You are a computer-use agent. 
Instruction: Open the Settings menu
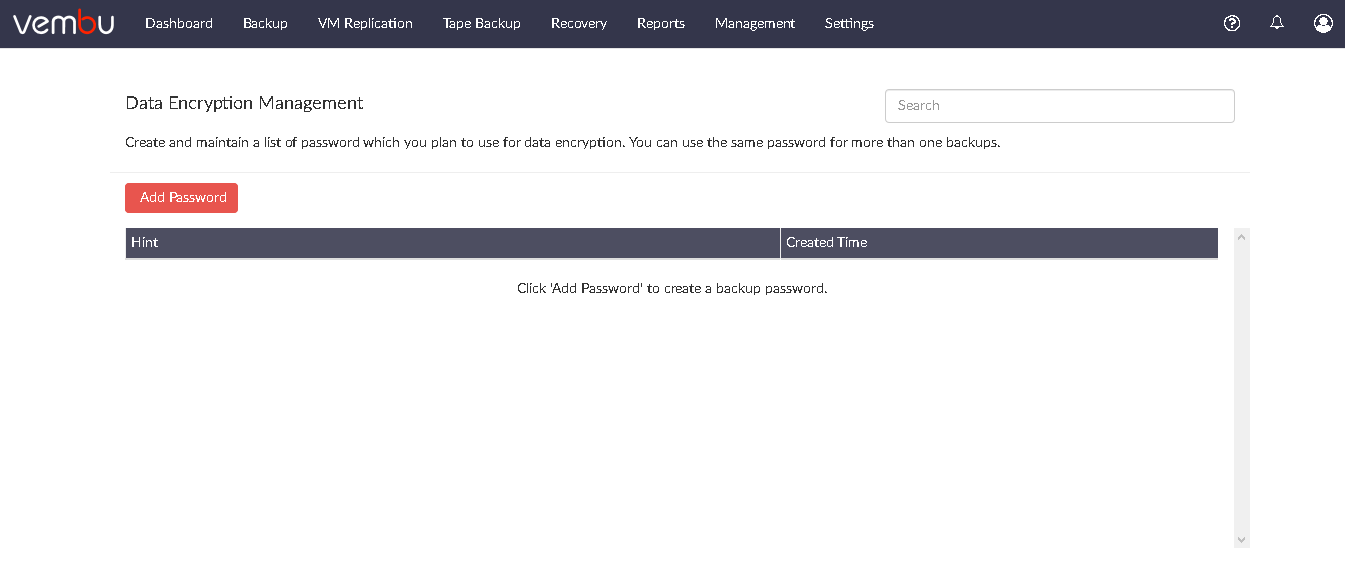(849, 23)
